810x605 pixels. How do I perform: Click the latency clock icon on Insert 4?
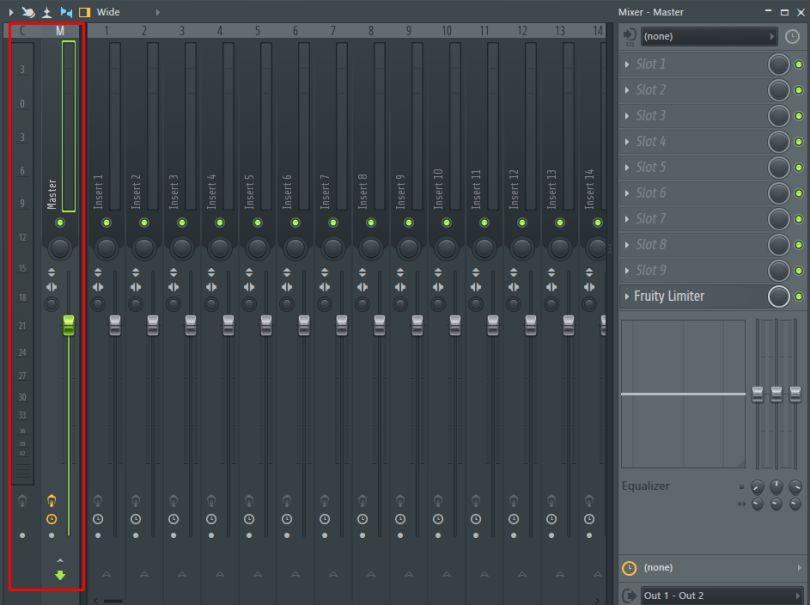coord(211,519)
